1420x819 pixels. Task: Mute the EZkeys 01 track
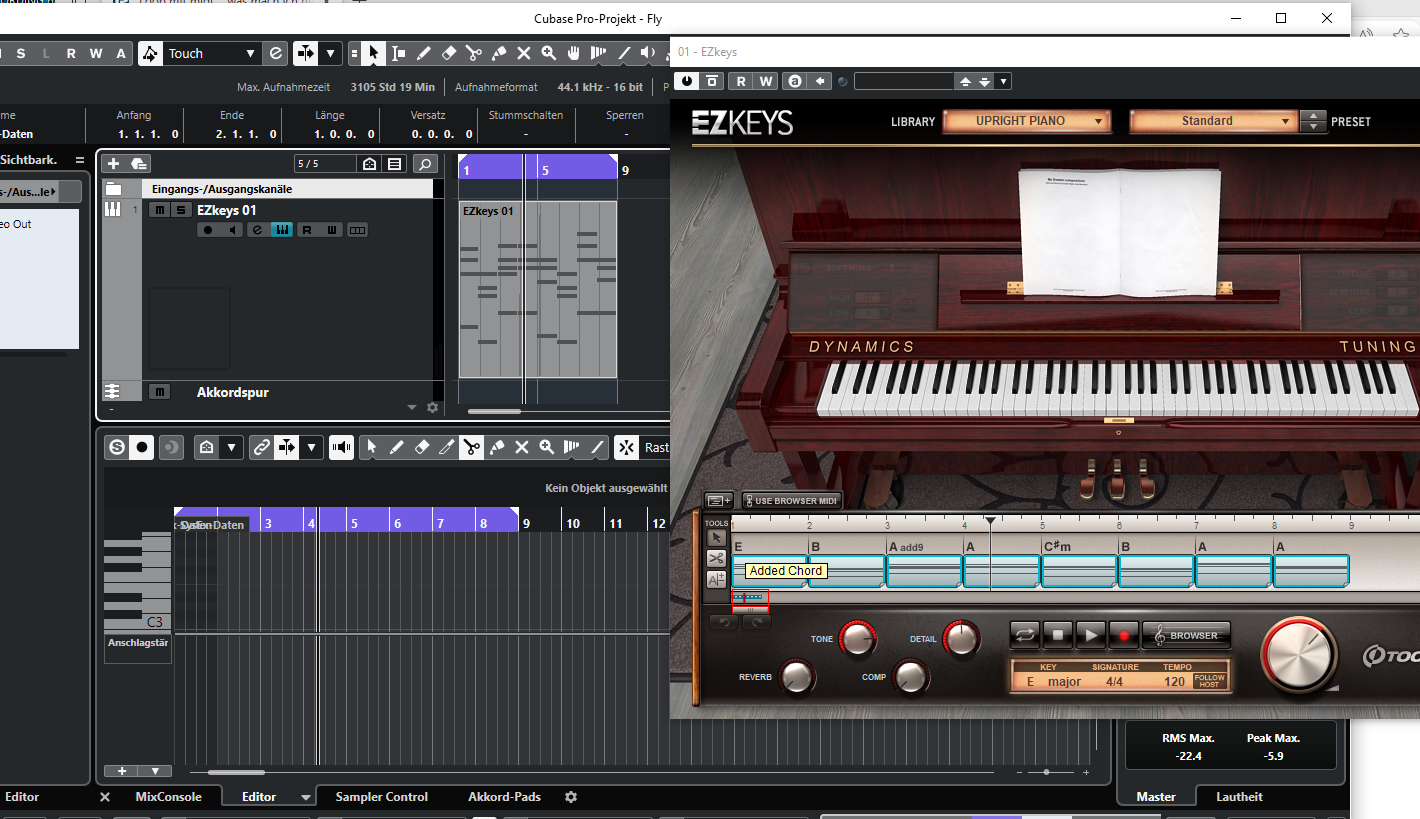[159, 210]
